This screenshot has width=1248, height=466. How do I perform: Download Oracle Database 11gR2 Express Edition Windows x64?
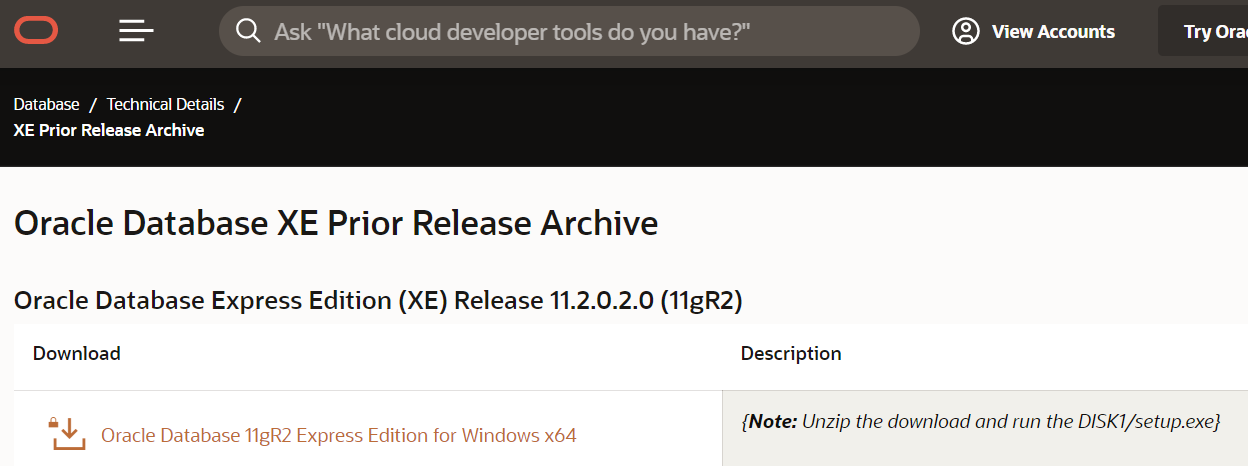pos(339,435)
